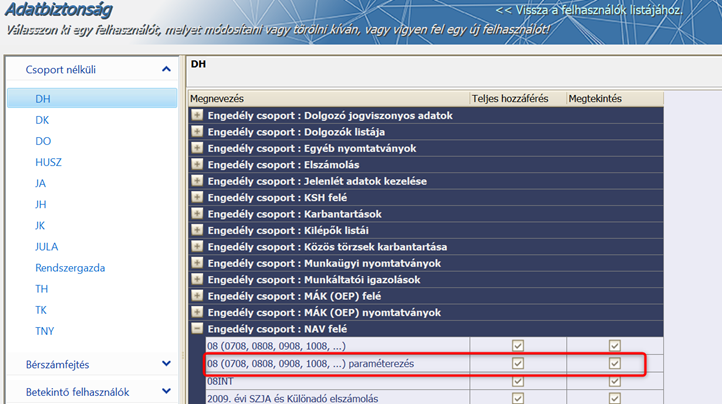Open the 'Bérszámfejtés' group label
Screen dimensions: 722x404
click(58, 364)
